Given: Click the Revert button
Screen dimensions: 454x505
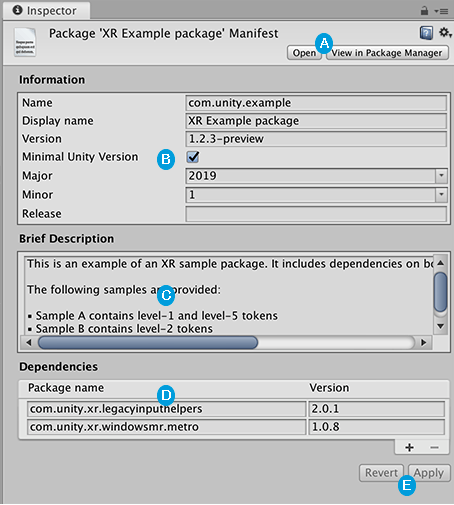Looking at the screenshot, I should coord(381,473).
